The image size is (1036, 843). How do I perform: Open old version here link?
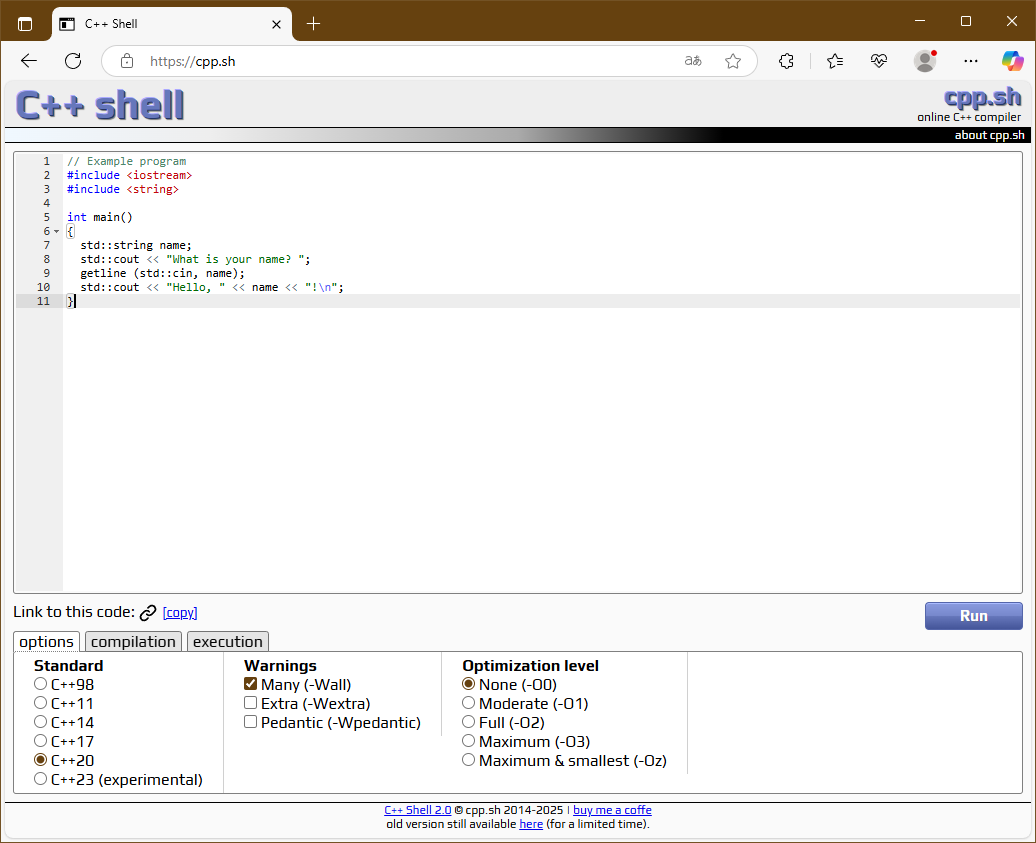pos(531,824)
